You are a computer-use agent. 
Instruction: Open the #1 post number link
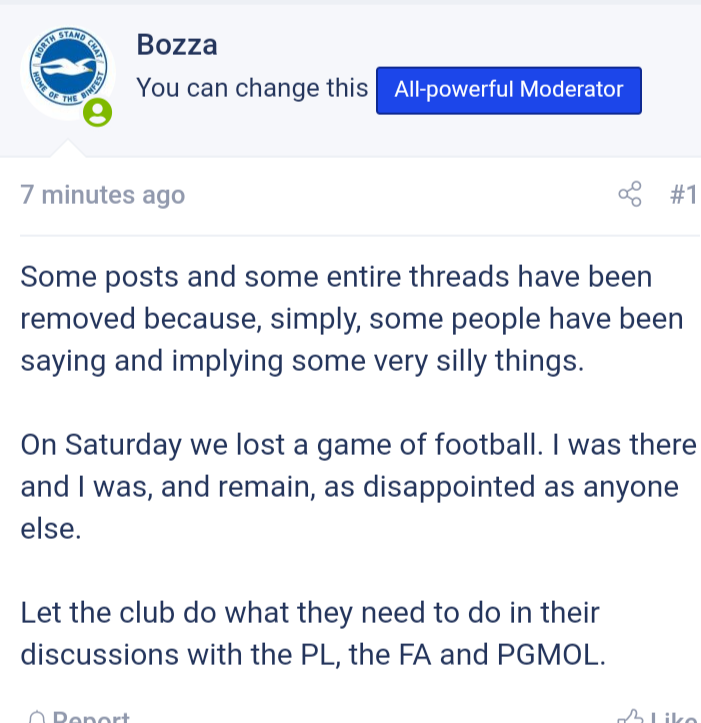683,195
